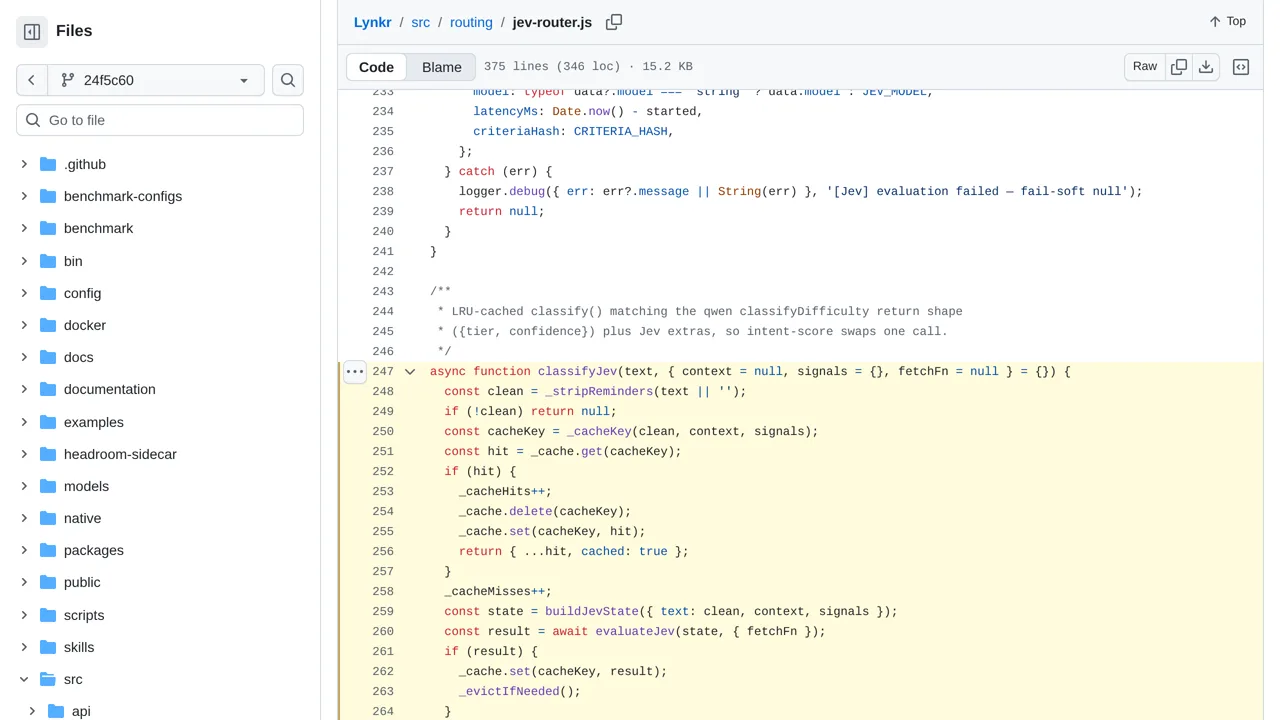Expand the api folder chevron
Image resolution: width=1280 pixels, height=720 pixels.
pyautogui.click(x=32, y=711)
